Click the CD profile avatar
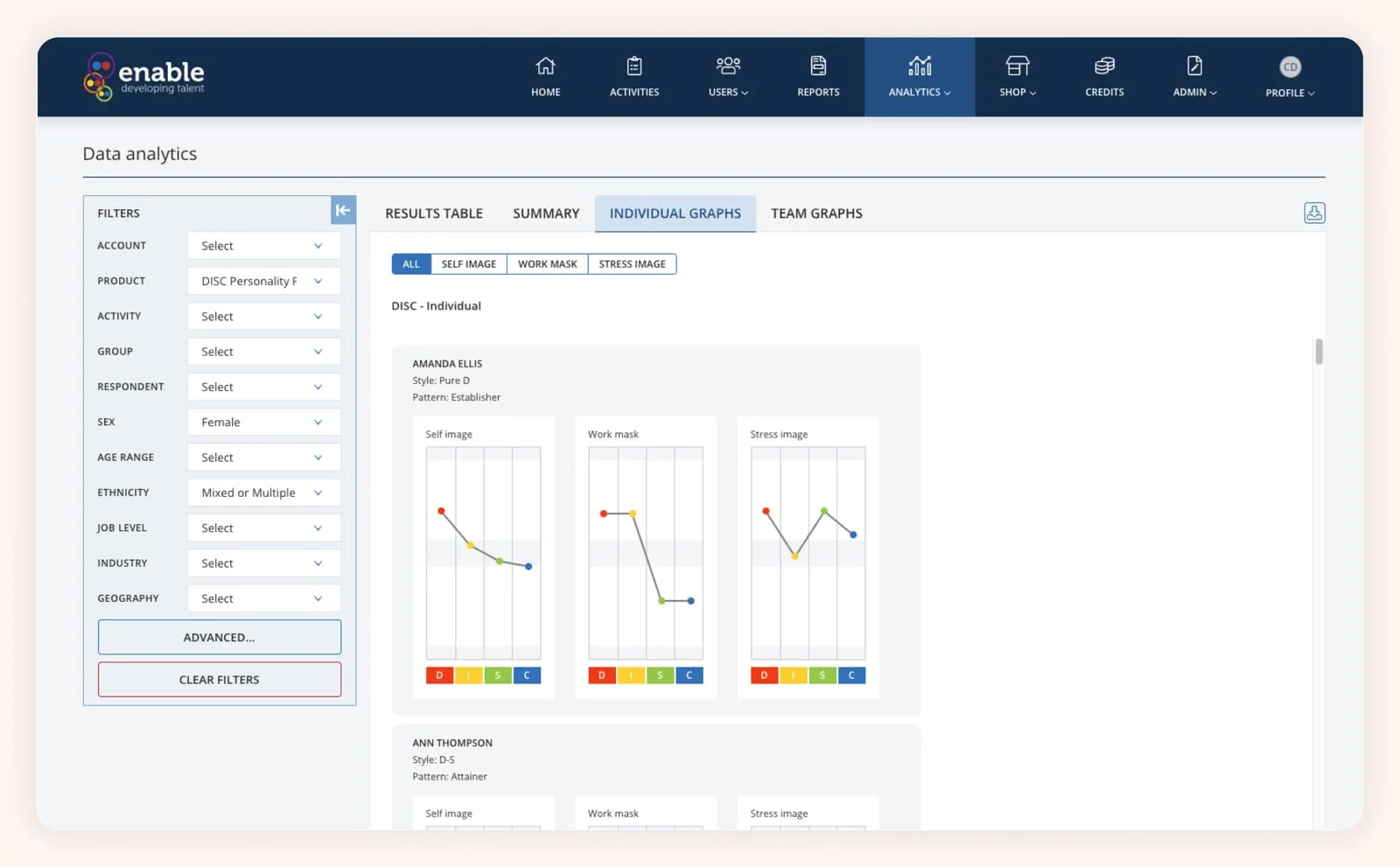This screenshot has height=867, width=1400. 1290,66
